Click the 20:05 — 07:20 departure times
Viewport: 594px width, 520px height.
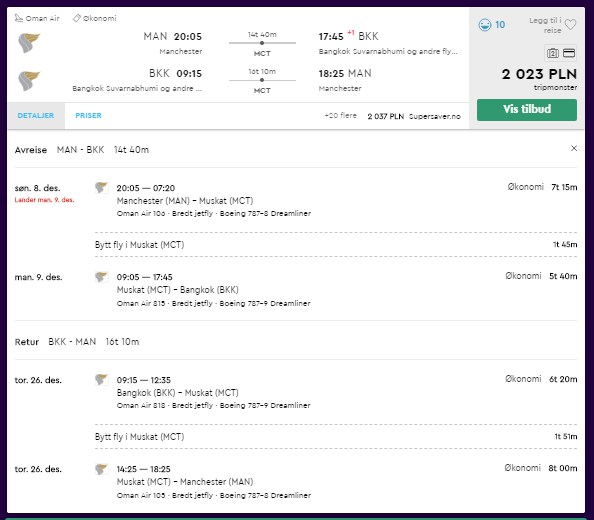(x=145, y=188)
